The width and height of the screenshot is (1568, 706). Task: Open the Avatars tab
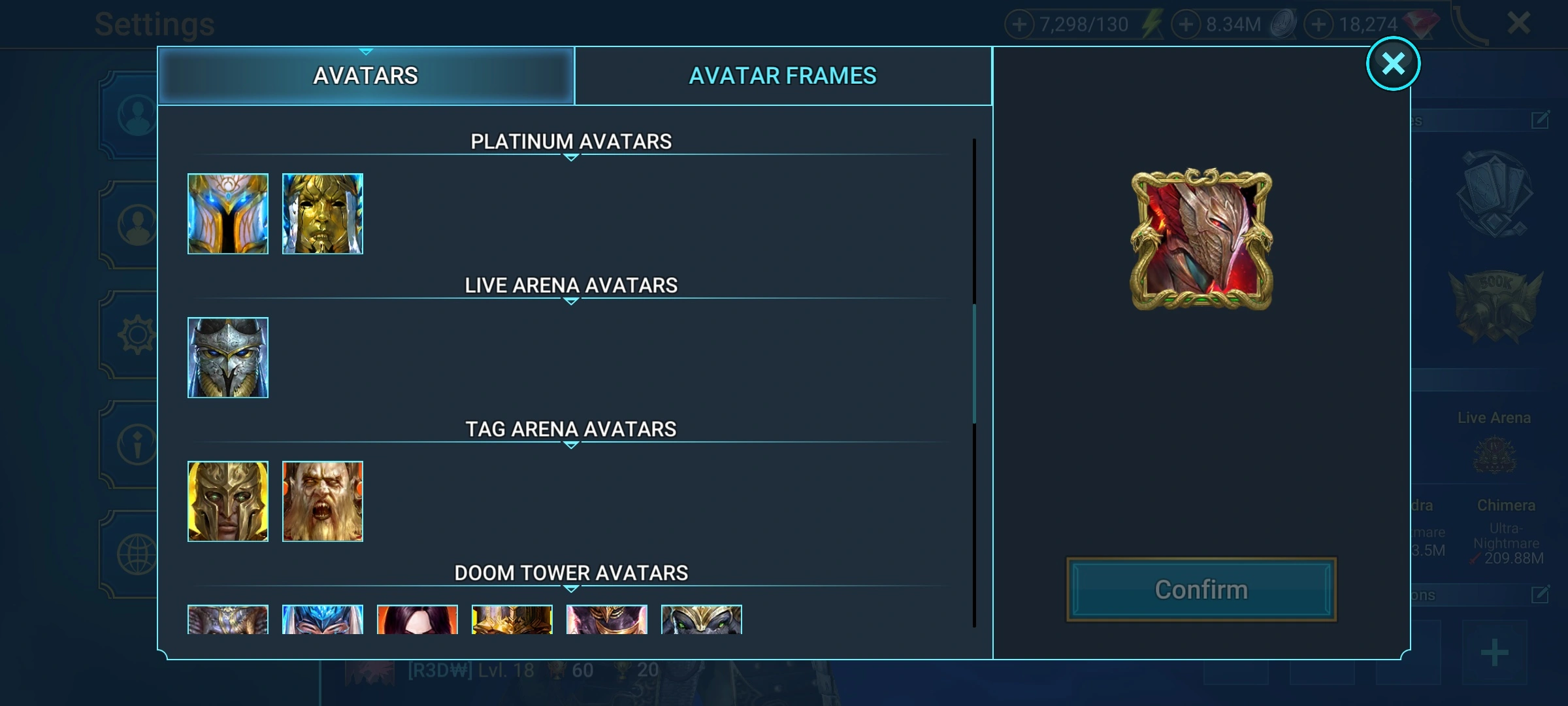[366, 76]
